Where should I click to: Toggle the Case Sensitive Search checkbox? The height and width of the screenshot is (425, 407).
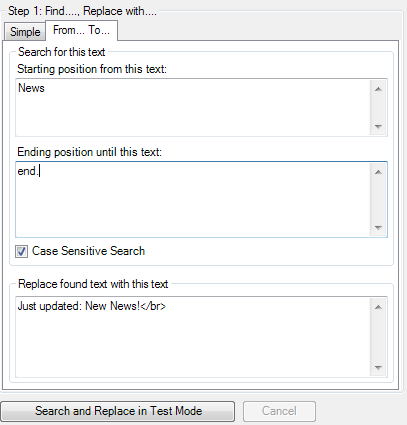(21, 251)
